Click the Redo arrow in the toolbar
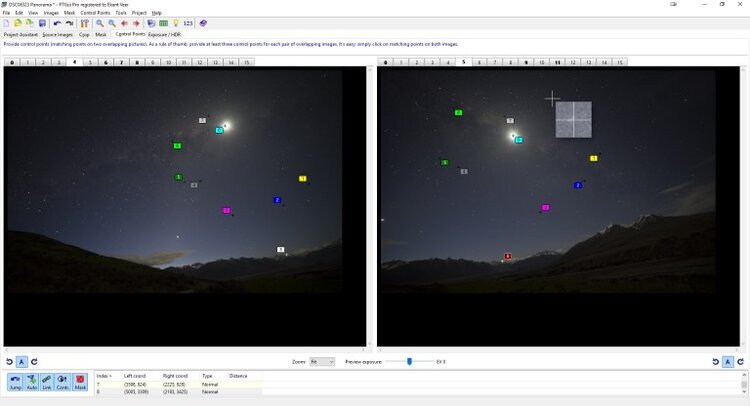 [x=69, y=23]
